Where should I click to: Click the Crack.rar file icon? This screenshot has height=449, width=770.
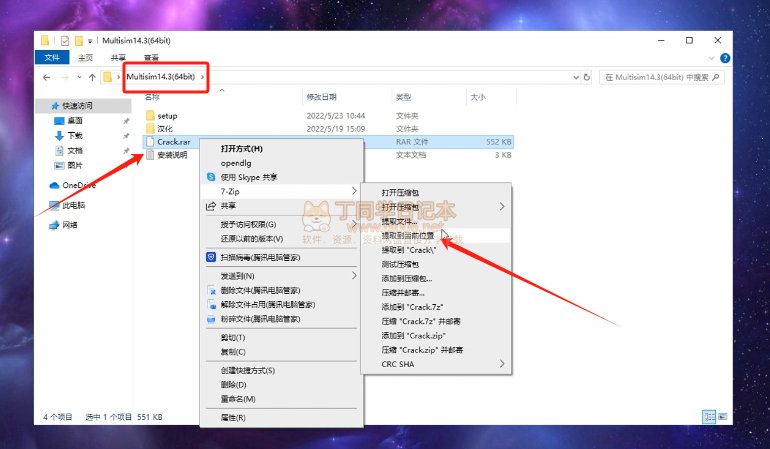click(x=150, y=141)
